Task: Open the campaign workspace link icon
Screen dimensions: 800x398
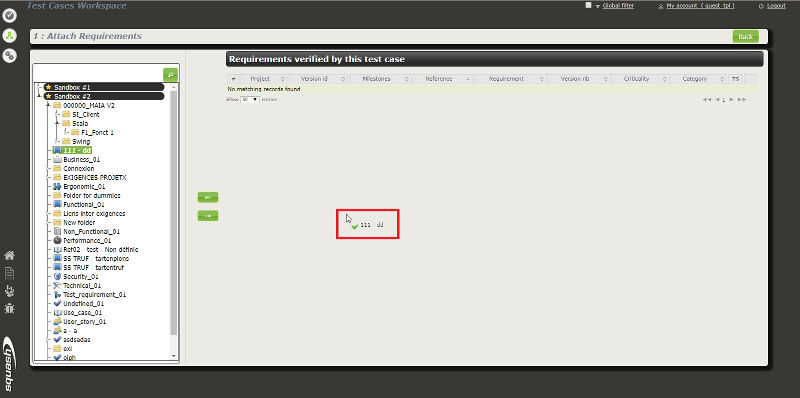Action: click(10, 56)
